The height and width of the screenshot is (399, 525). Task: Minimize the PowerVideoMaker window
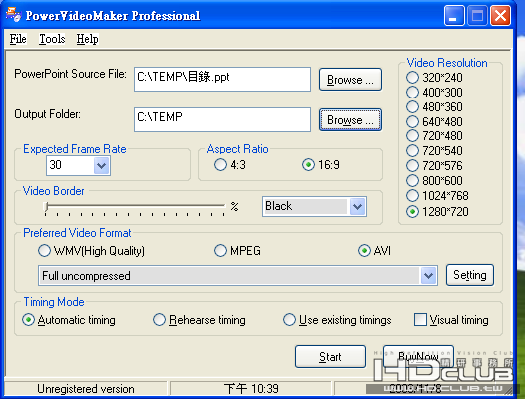click(454, 15)
